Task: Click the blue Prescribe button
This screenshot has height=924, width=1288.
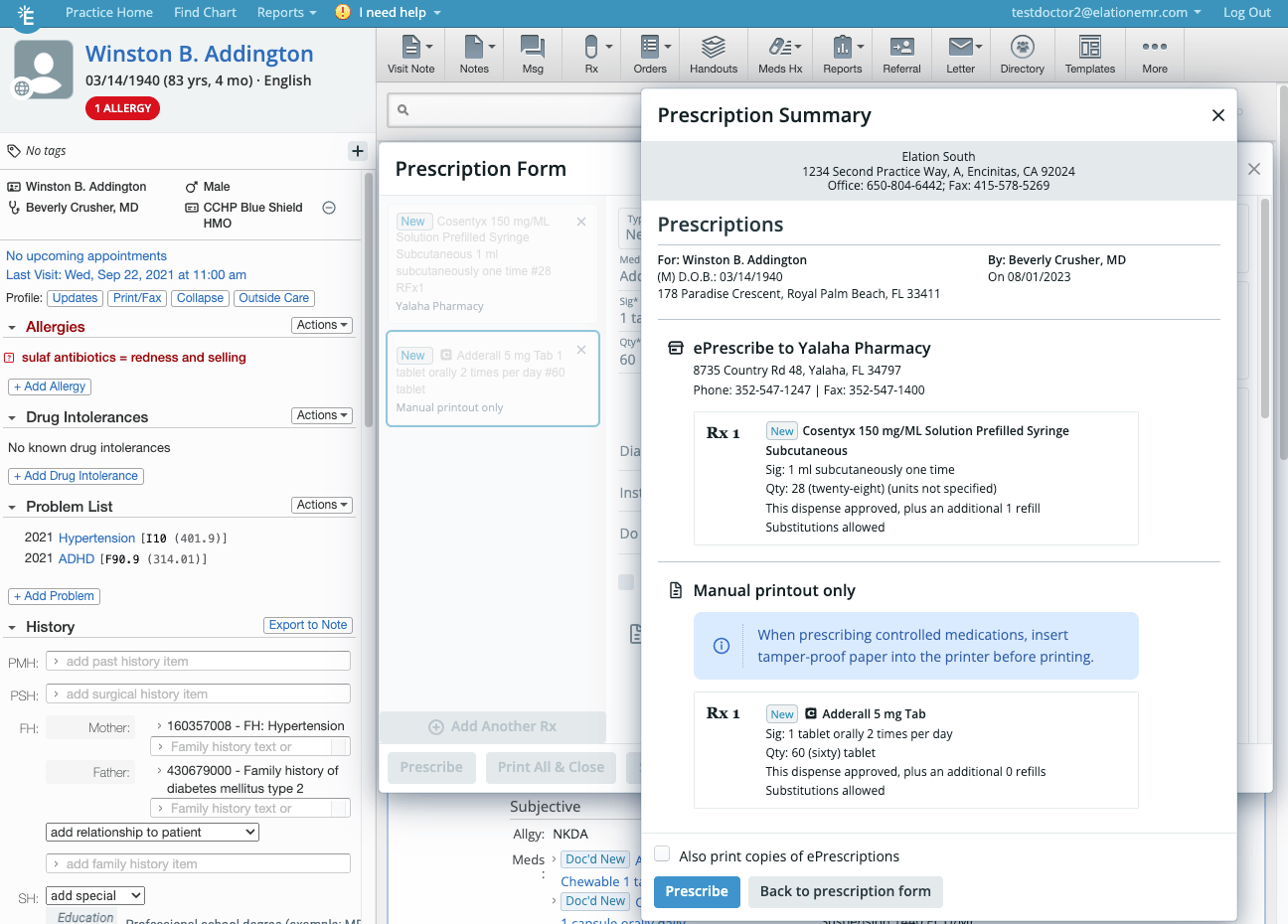Action: 697,891
